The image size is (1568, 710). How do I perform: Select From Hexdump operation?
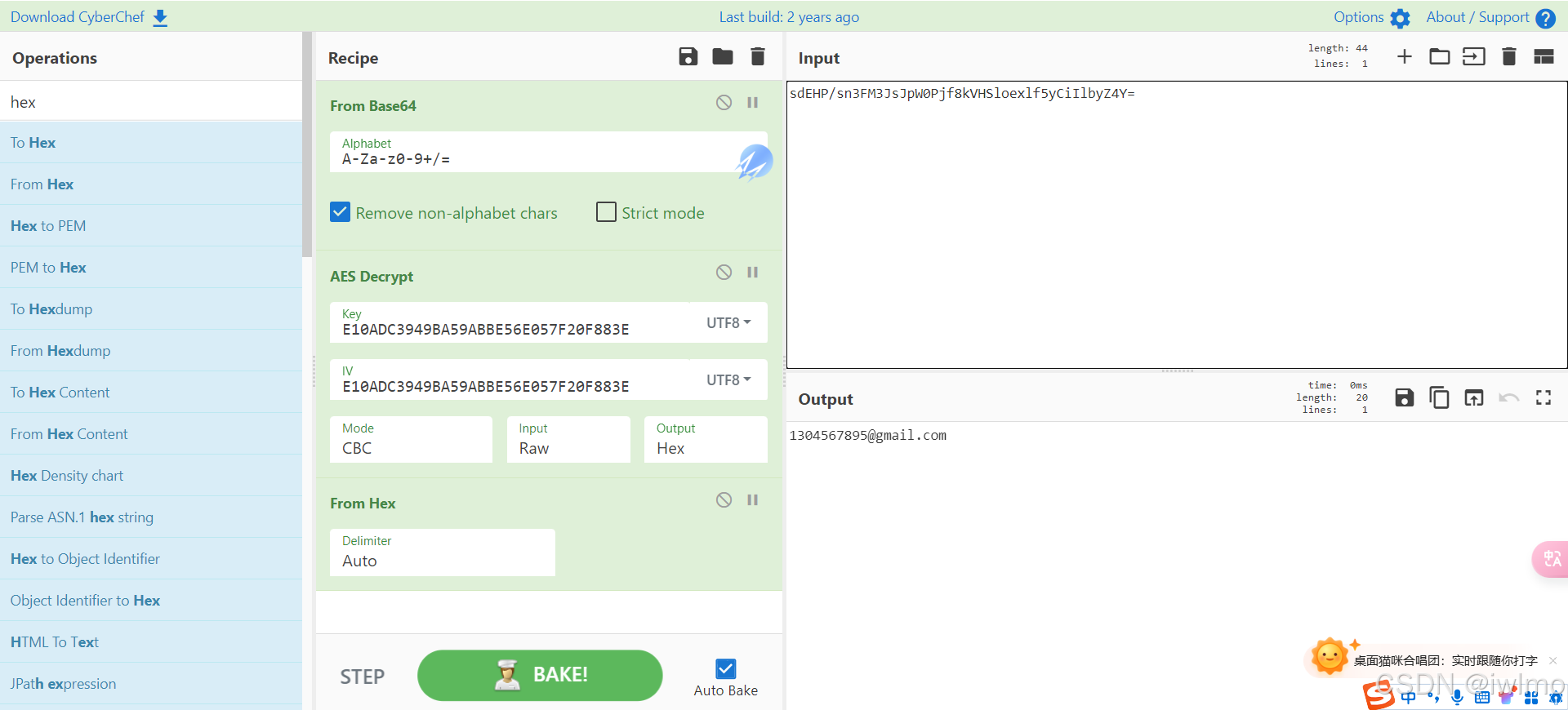[x=151, y=351]
